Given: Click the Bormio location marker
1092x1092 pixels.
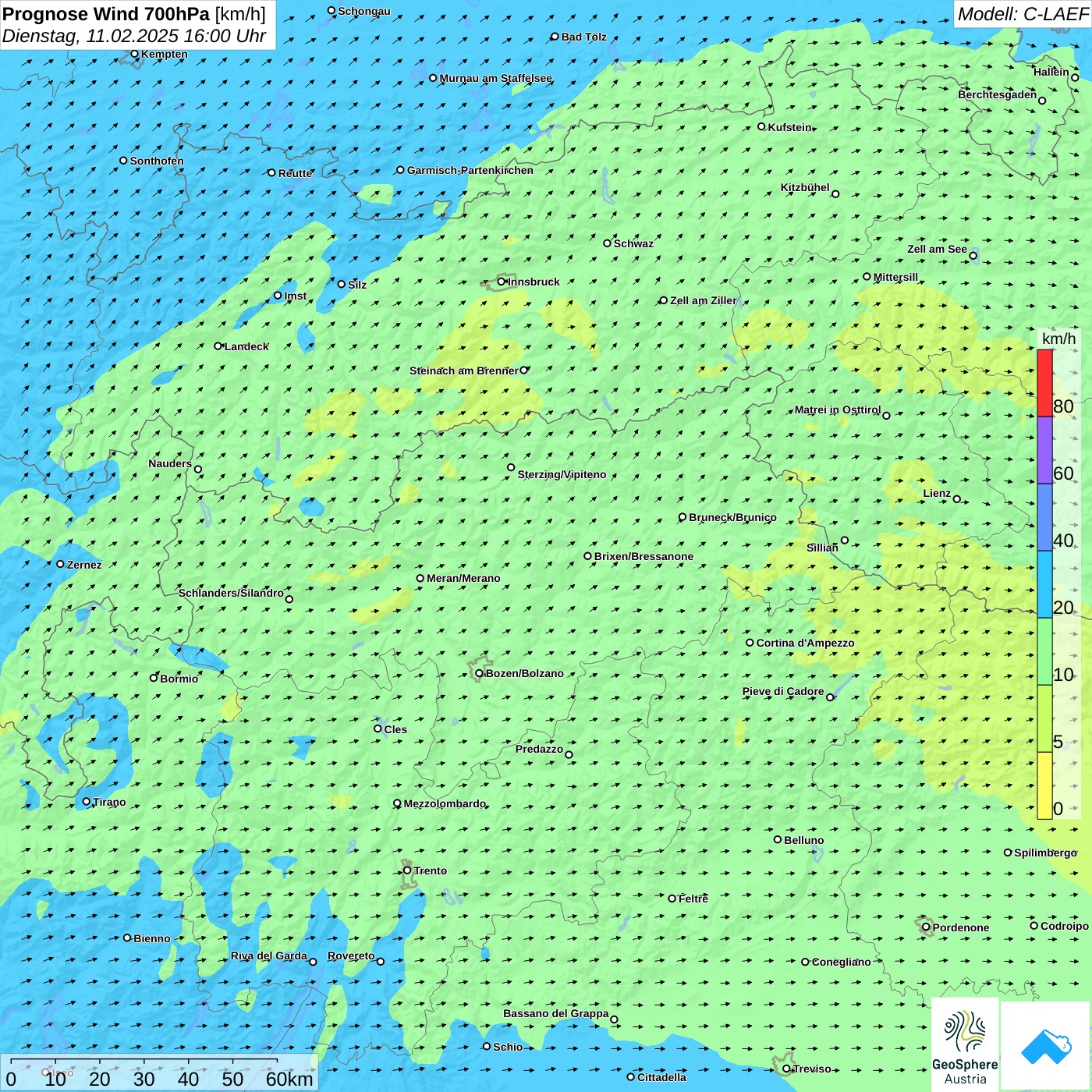Looking at the screenshot, I should coord(154,678).
